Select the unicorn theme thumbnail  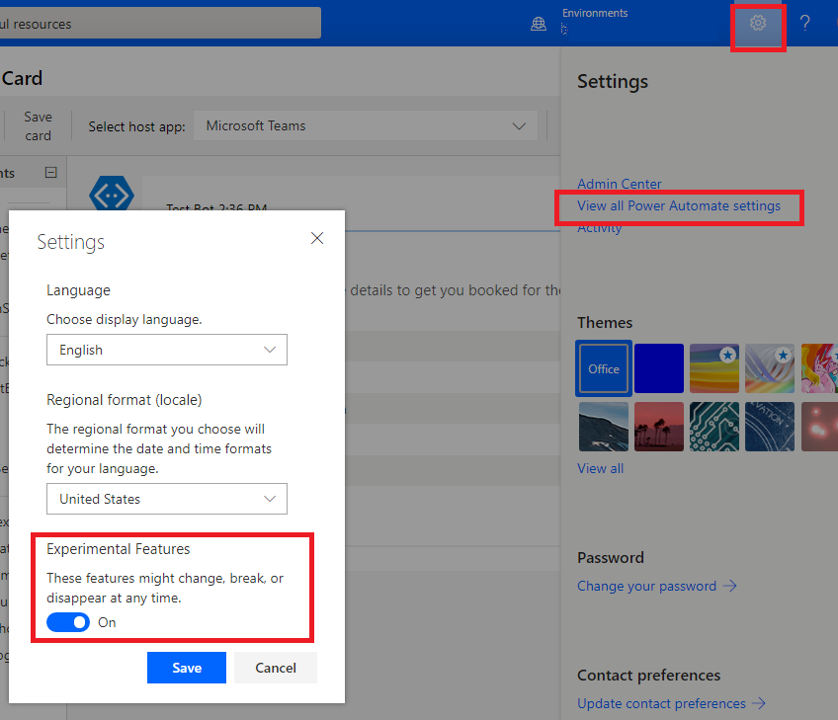coord(819,368)
